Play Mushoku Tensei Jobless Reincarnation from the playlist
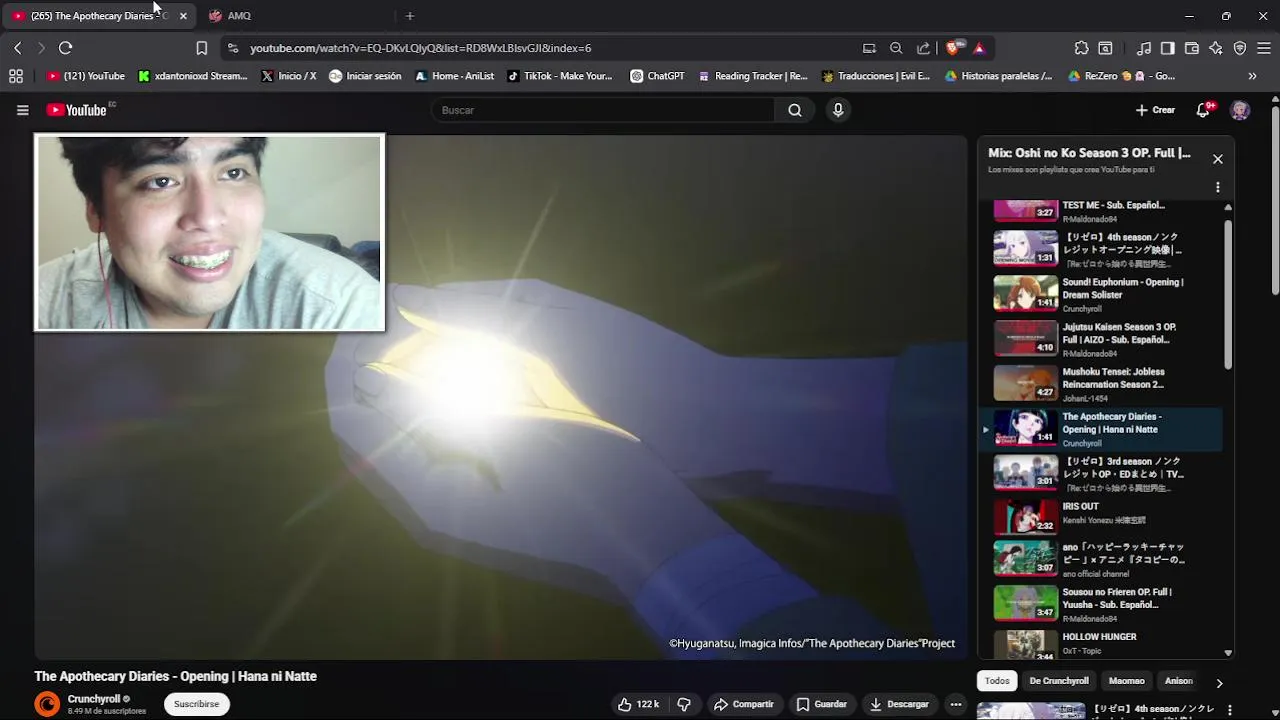The width and height of the screenshot is (1280, 720). coord(1100,384)
